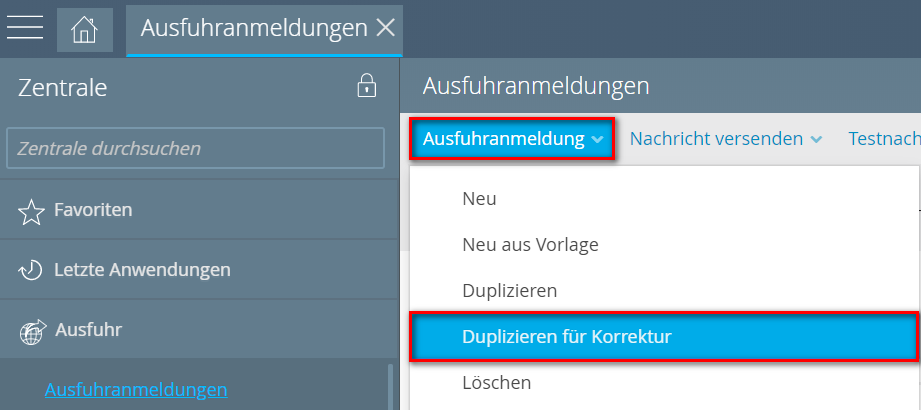Expand the Favoriten section
Viewport: 921px width, 410px height.
(x=93, y=210)
